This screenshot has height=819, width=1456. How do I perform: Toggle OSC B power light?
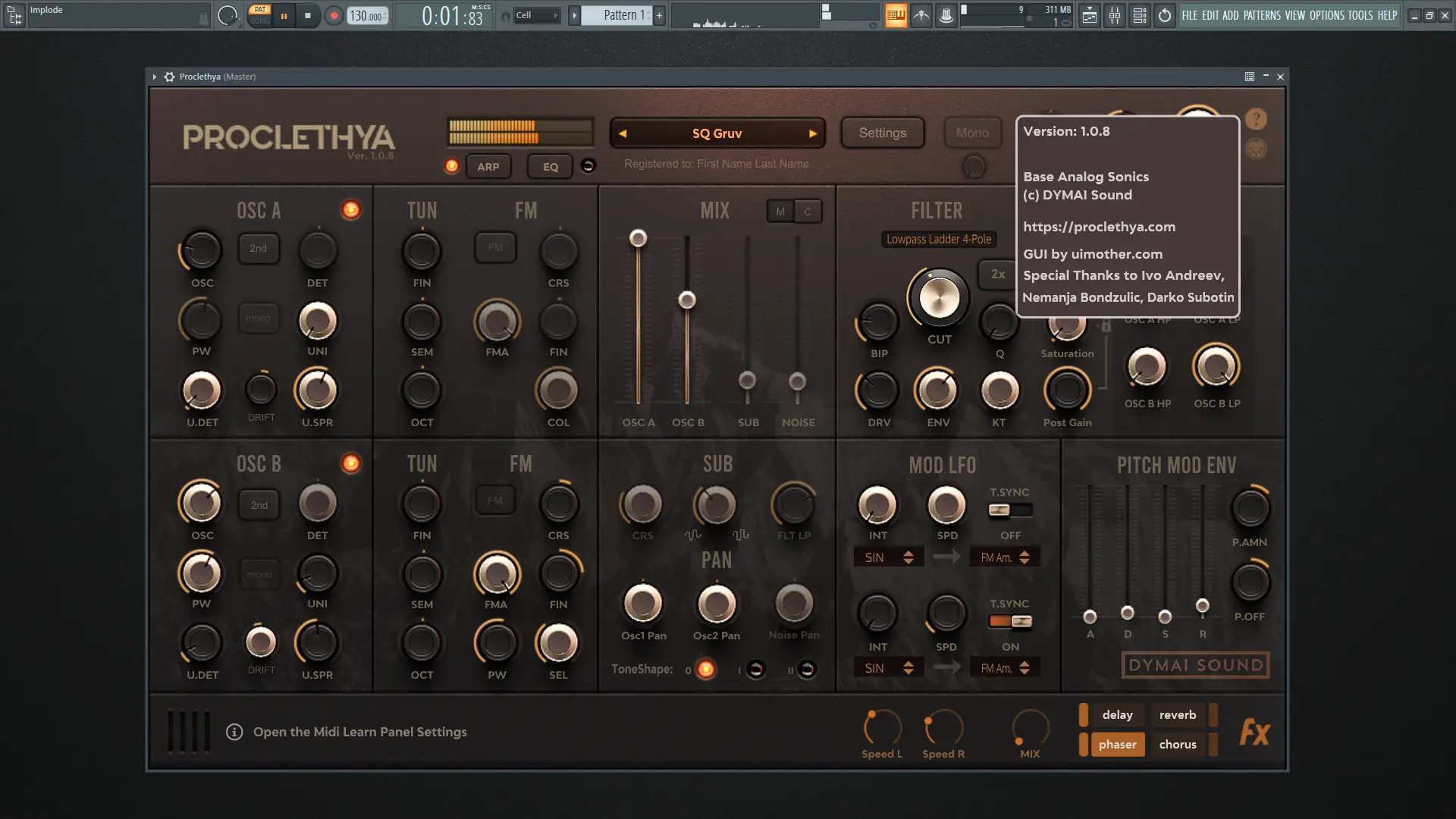tap(350, 463)
